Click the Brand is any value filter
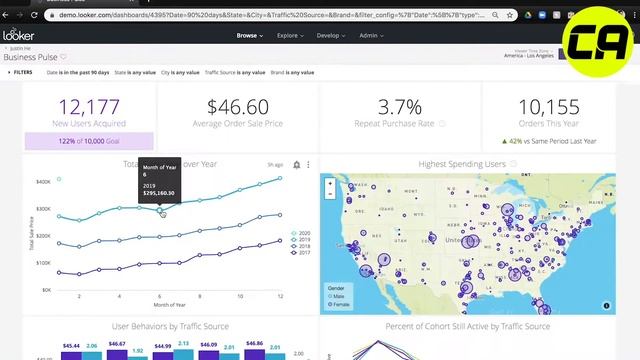 point(292,73)
